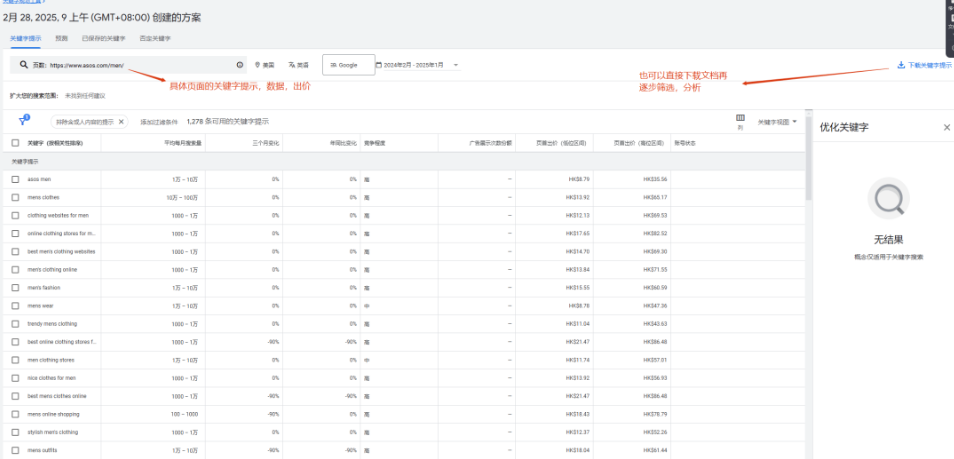Open the Google search network selector
Image resolution: width=954 pixels, height=459 pixels.
click(348, 65)
